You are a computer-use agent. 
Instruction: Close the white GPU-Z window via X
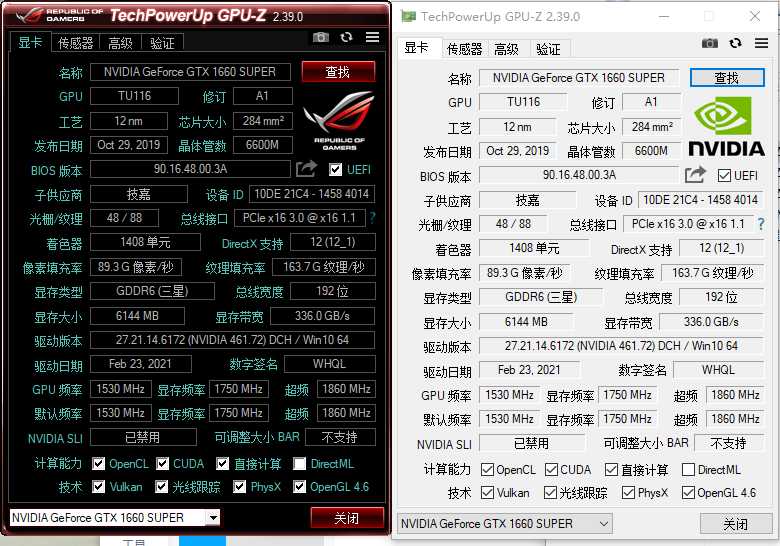click(x=755, y=16)
